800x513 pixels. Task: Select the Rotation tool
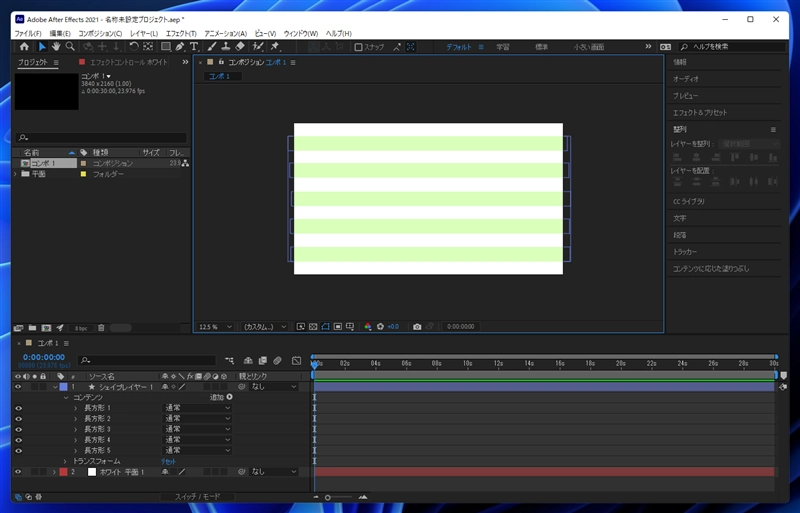pos(133,46)
